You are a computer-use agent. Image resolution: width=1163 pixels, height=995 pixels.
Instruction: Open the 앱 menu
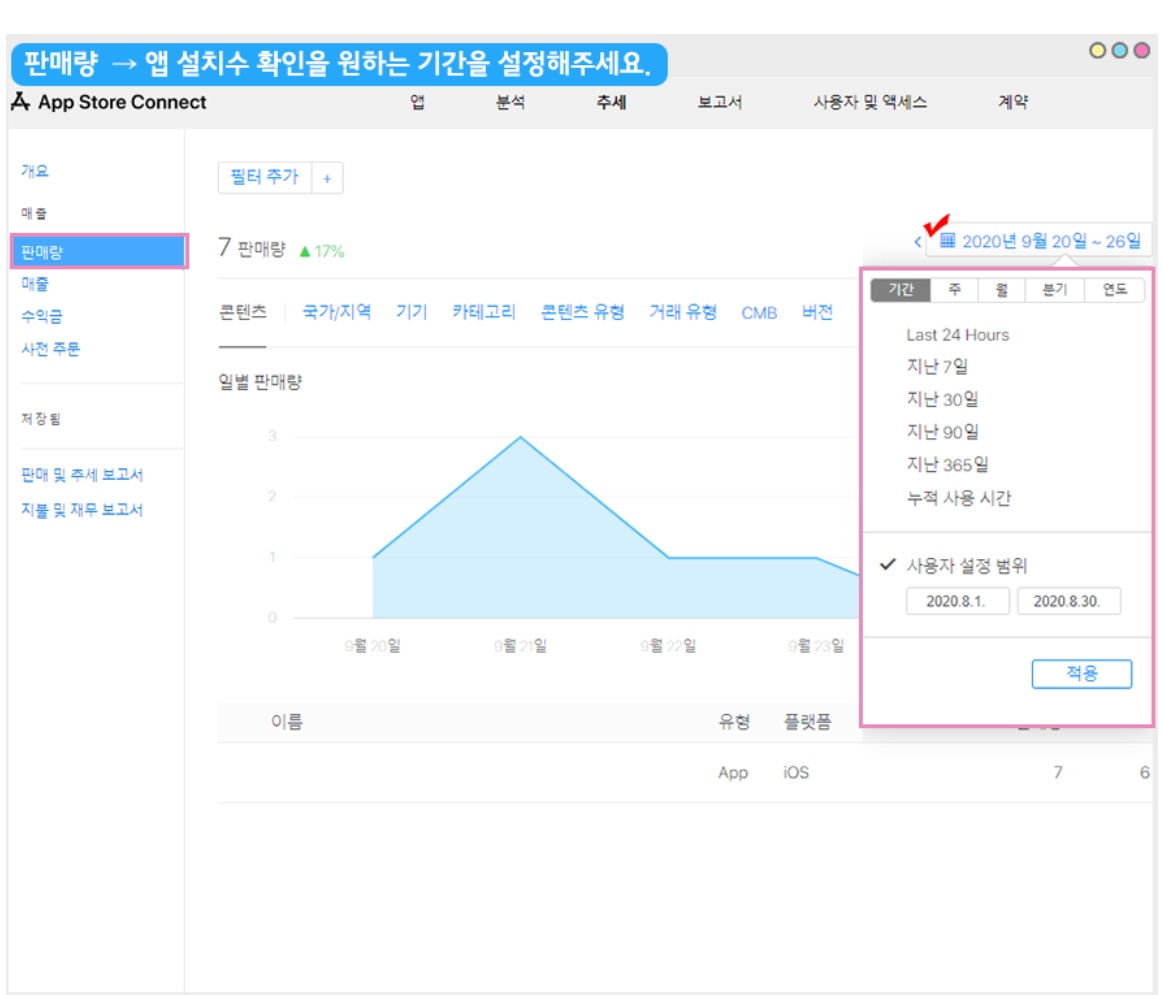coord(418,102)
